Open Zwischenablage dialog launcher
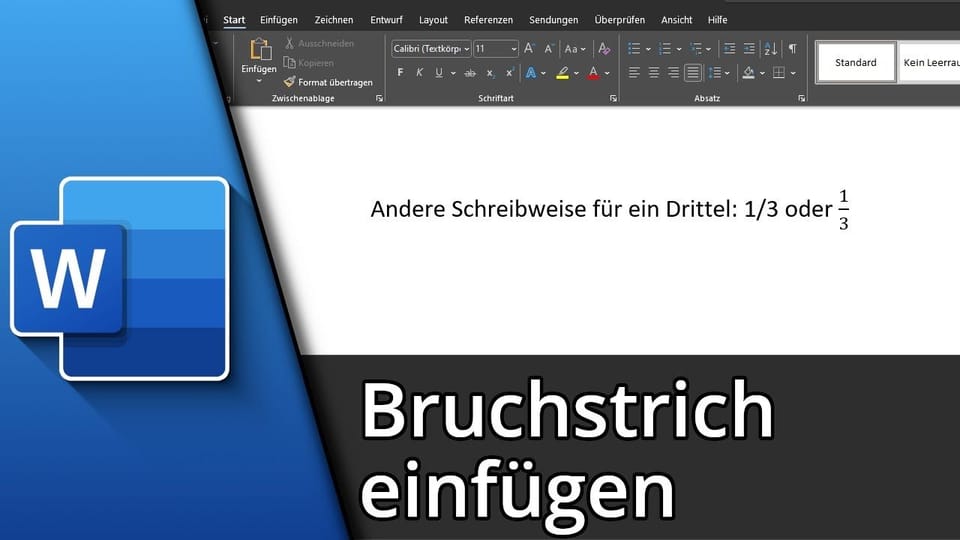The height and width of the screenshot is (540, 960). pyautogui.click(x=379, y=98)
